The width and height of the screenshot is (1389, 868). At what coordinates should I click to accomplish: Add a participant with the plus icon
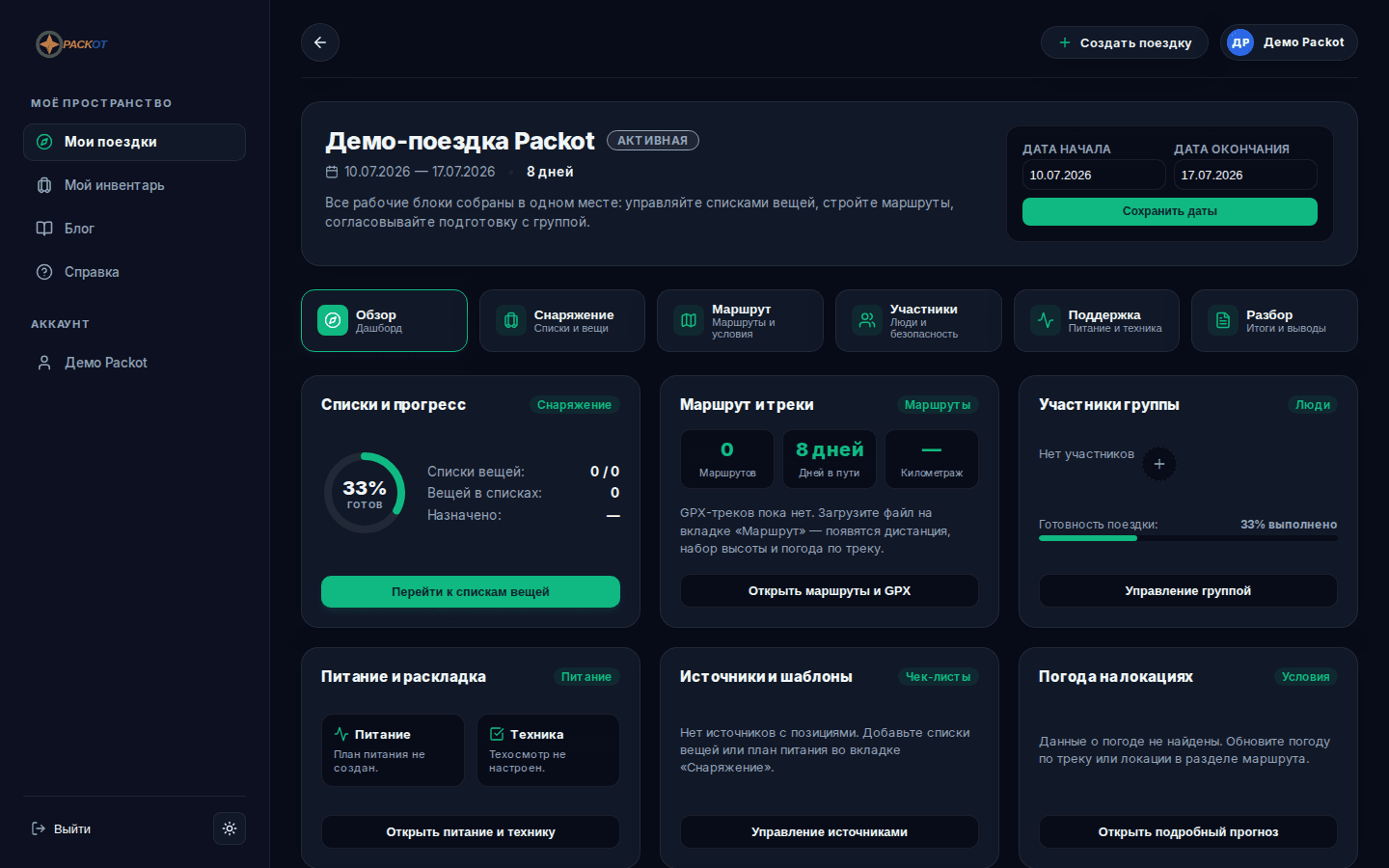(1159, 464)
